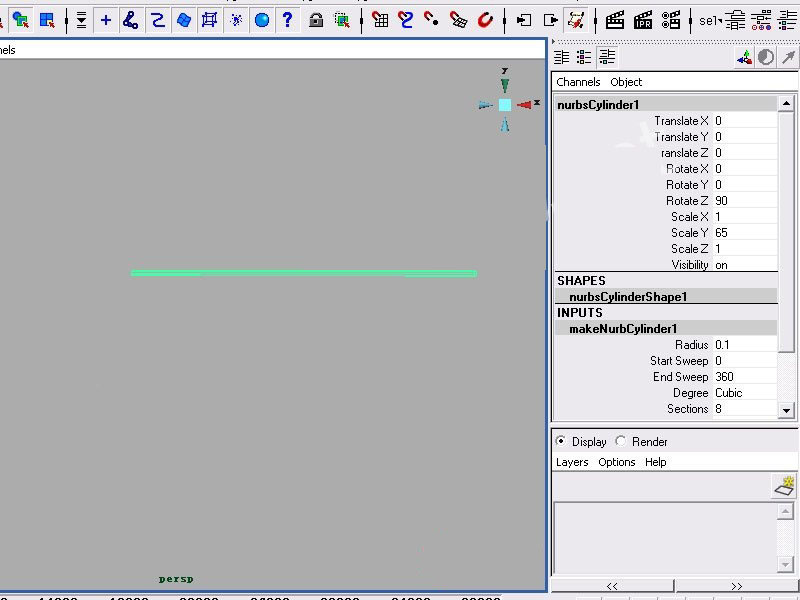Image resolution: width=800 pixels, height=600 pixels.
Task: Open the selection mask menu arrow
Action: pyautogui.click(x=81, y=20)
